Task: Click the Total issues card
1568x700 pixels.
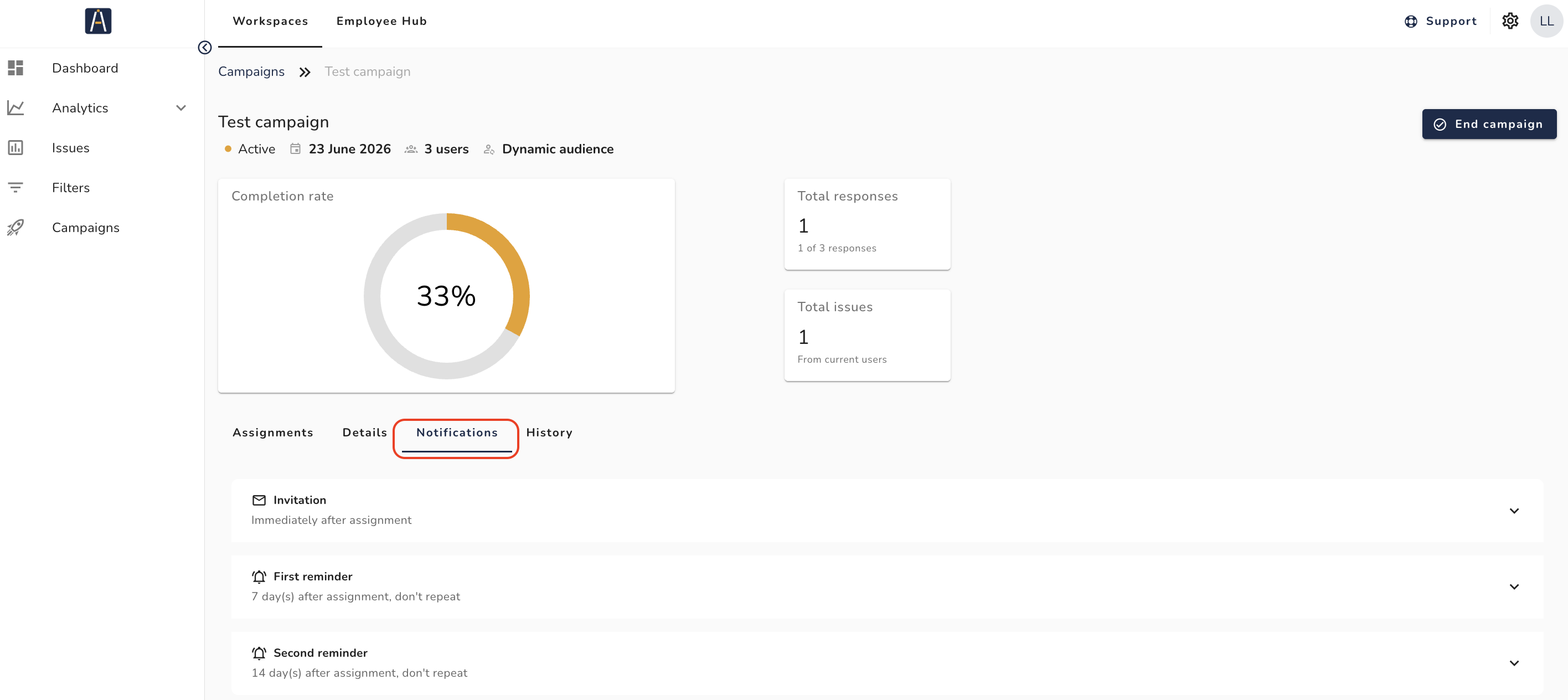Action: click(867, 335)
